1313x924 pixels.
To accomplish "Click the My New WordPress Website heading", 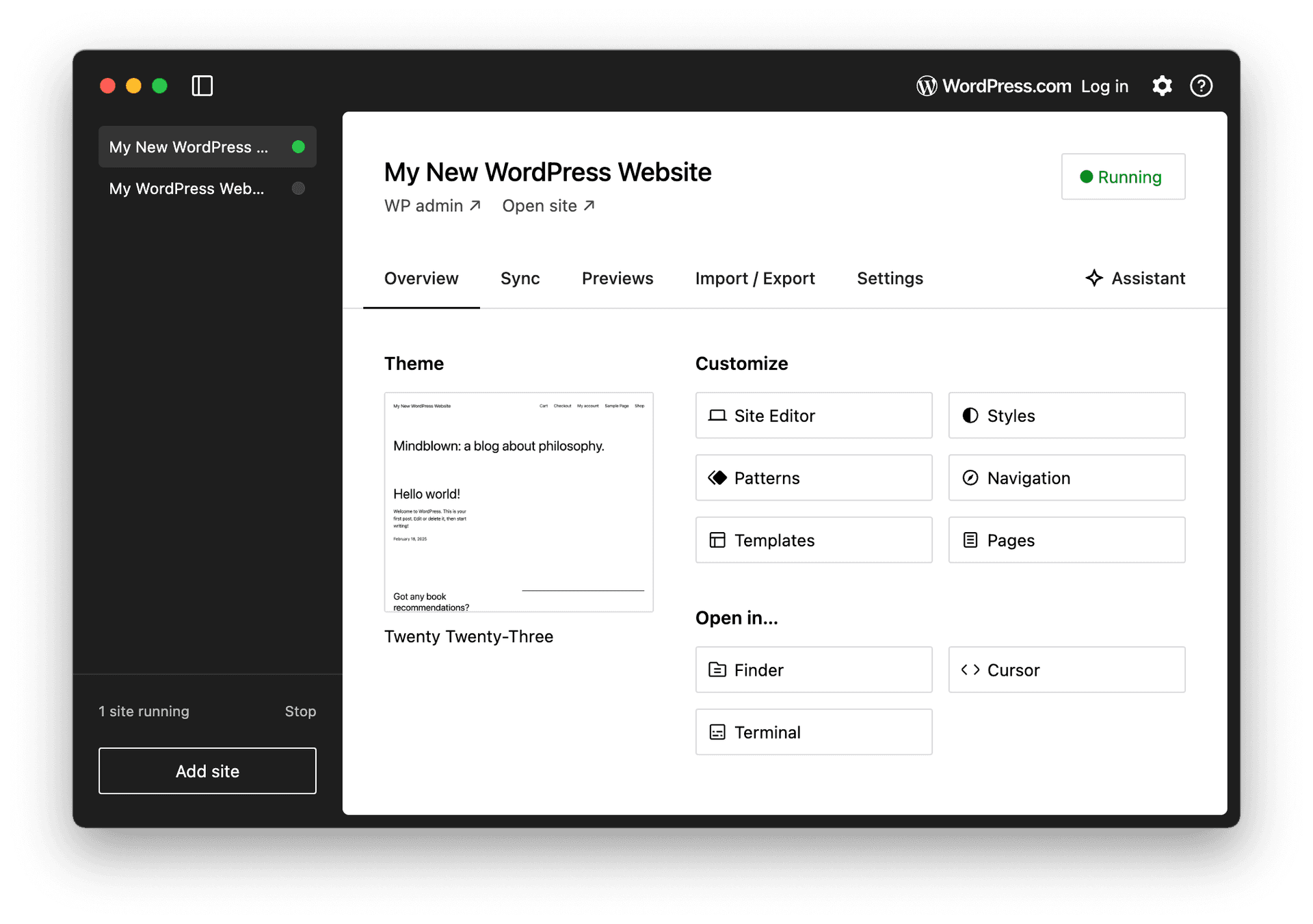I will pyautogui.click(x=548, y=172).
